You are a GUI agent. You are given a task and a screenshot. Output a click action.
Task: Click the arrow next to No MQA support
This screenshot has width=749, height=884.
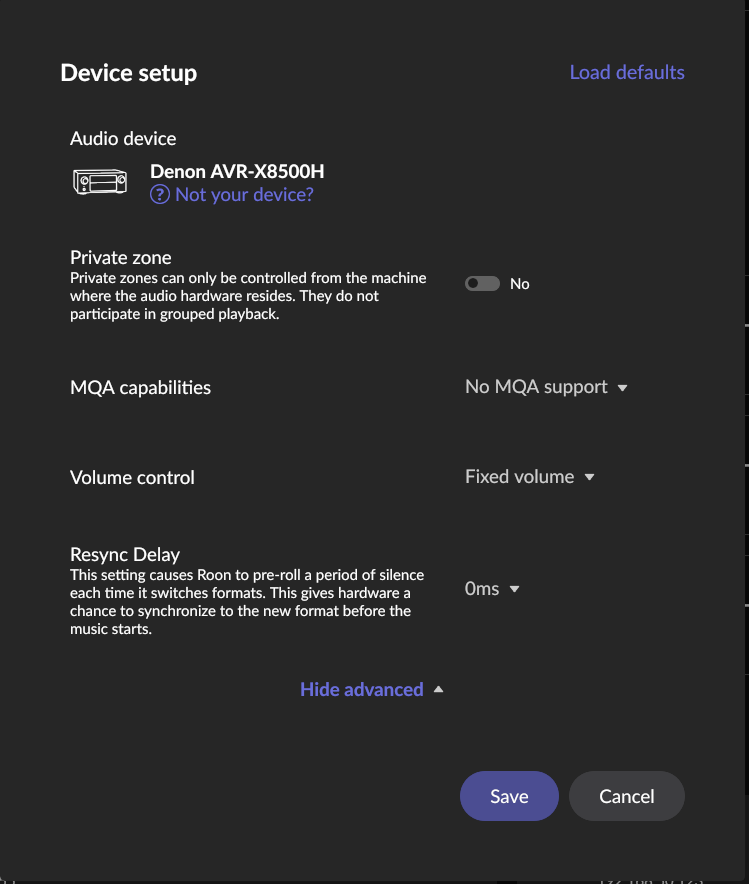(x=623, y=388)
